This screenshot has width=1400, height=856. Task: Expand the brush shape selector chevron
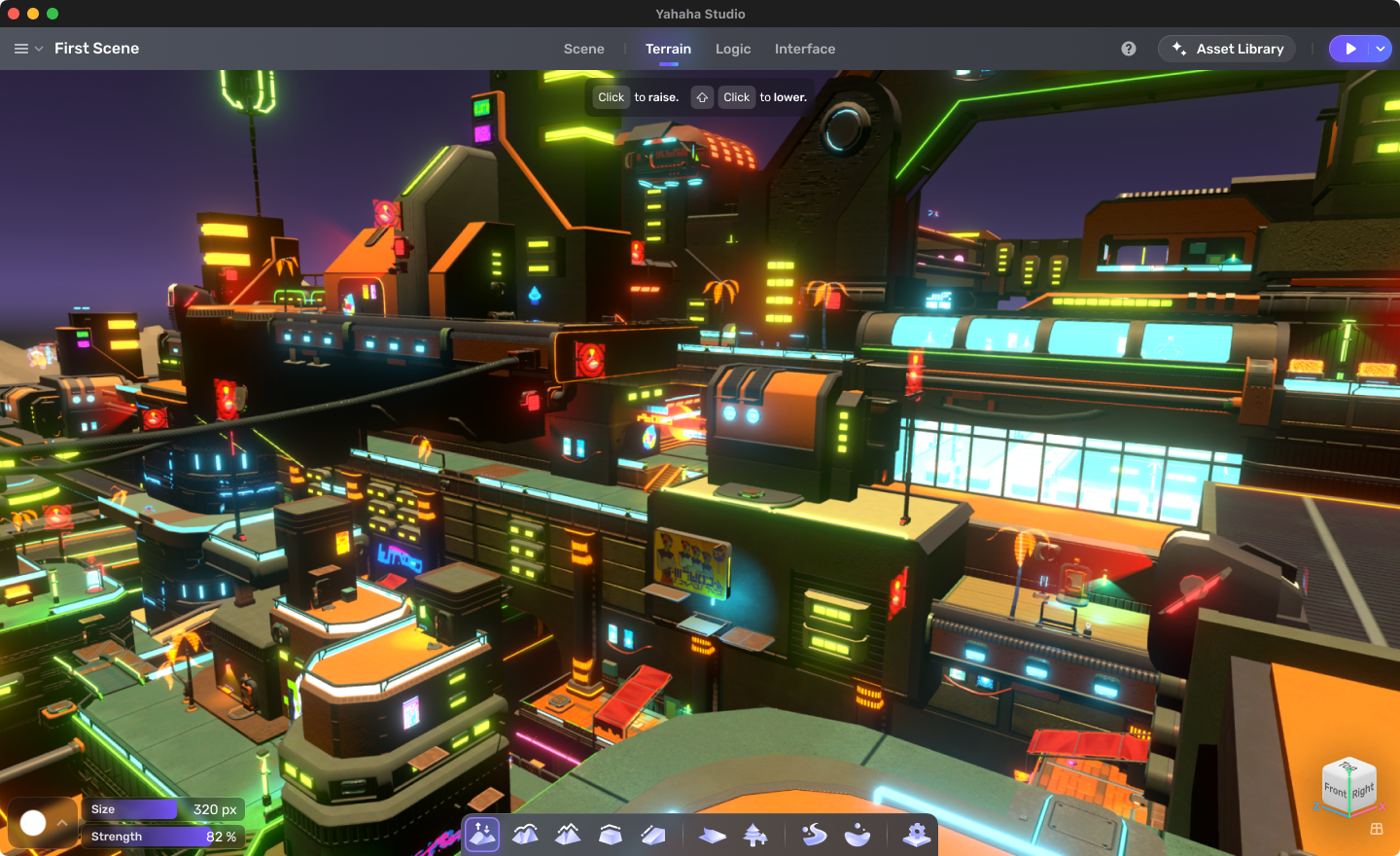coord(62,822)
